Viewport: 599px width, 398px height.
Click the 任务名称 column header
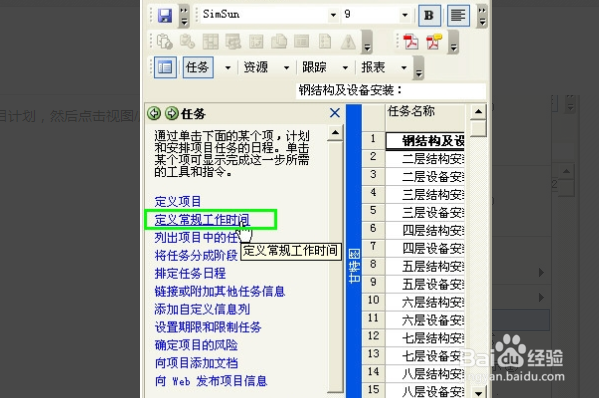425,118
